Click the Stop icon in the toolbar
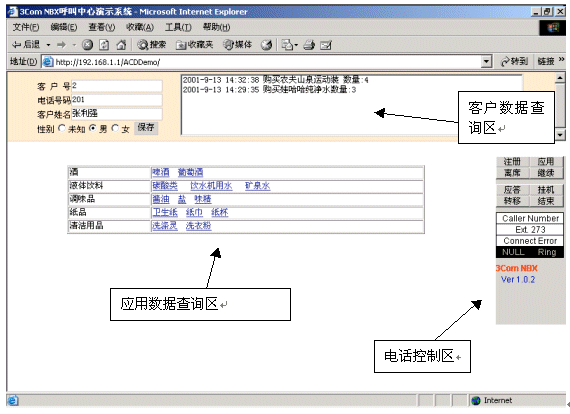This screenshot has width=570, height=414. 87,45
